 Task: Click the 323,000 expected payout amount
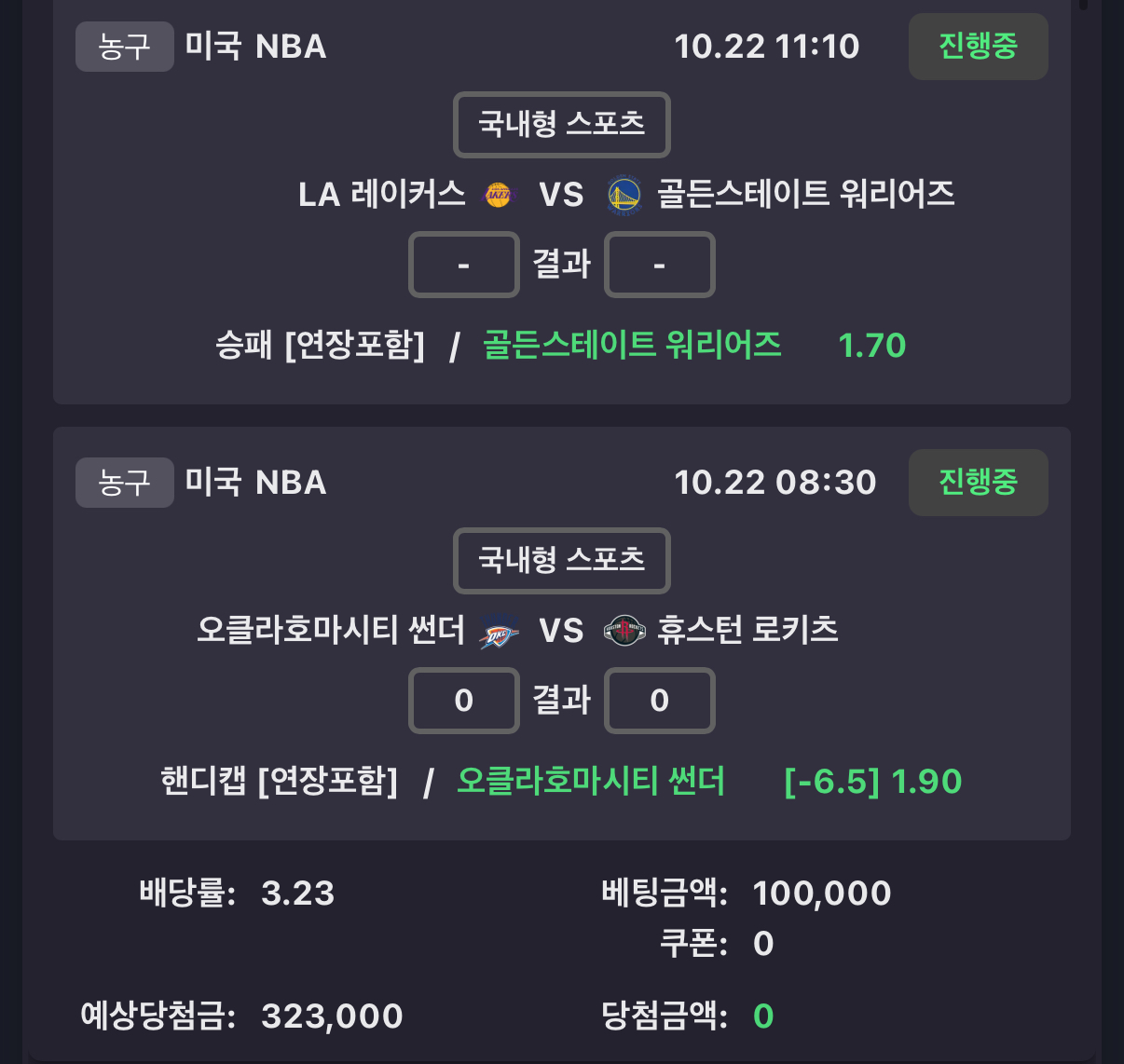[x=332, y=1016]
